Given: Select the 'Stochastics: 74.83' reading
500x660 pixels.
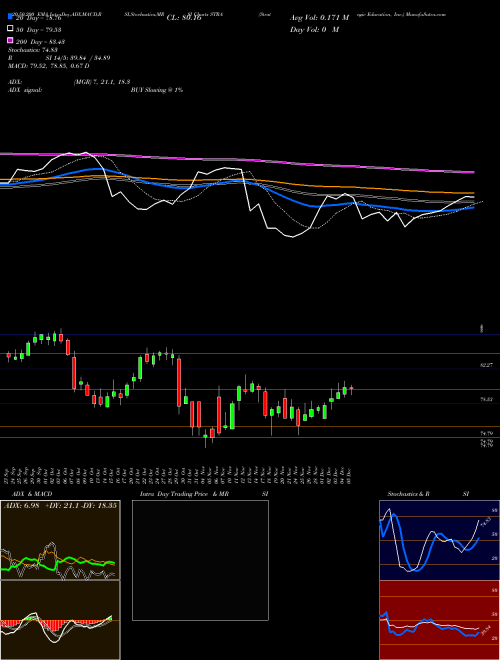Looking at the screenshot, I should point(32,50).
